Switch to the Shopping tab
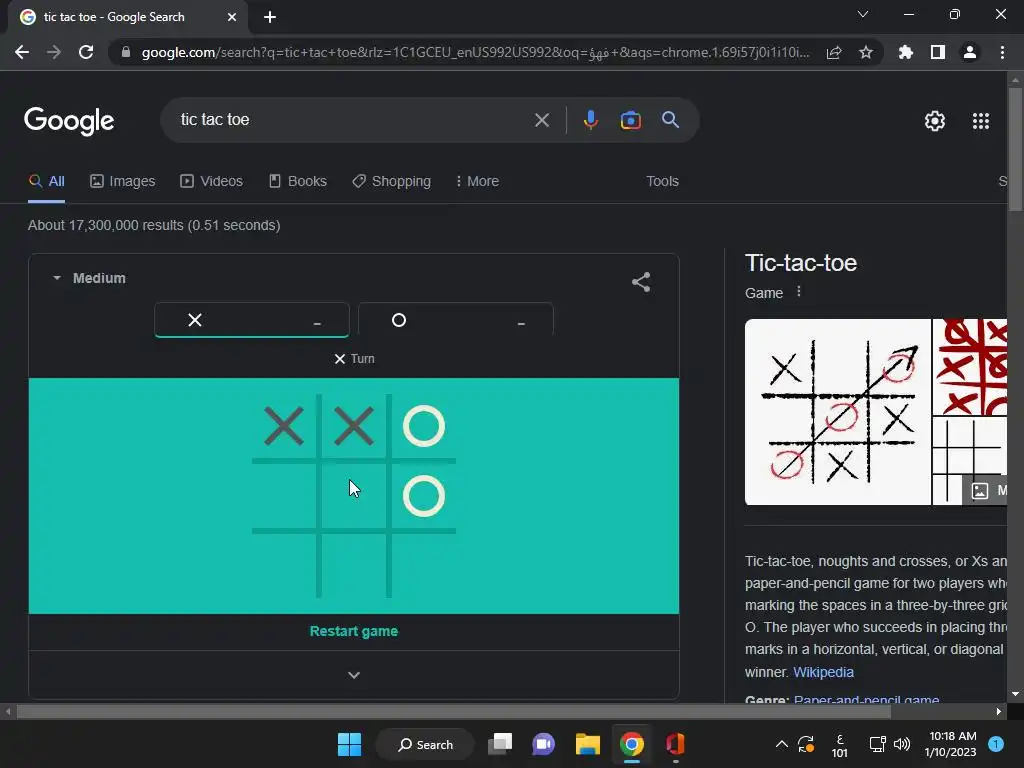This screenshot has width=1024, height=768. coord(392,181)
